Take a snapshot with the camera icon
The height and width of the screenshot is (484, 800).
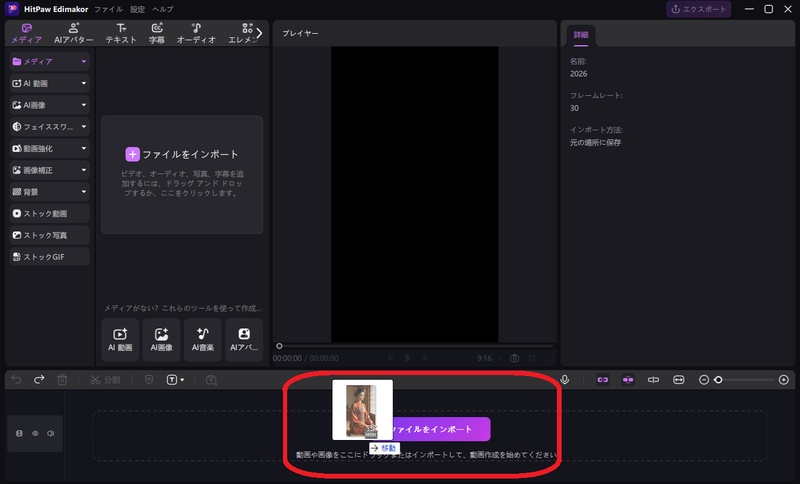pos(514,358)
